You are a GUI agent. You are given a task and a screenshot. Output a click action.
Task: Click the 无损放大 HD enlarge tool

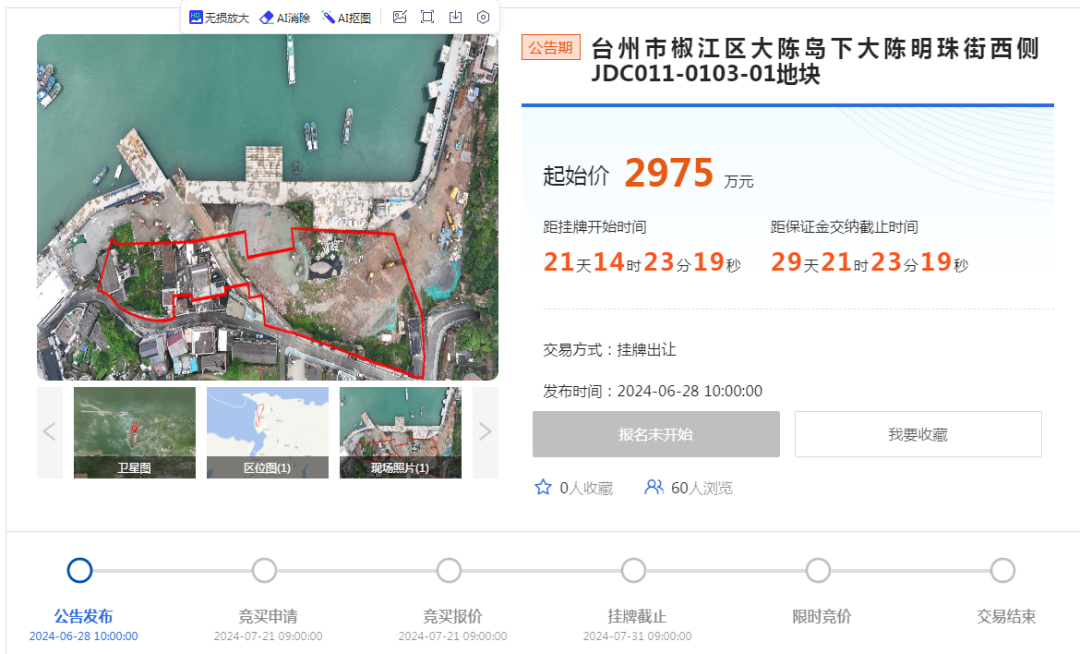tap(218, 17)
